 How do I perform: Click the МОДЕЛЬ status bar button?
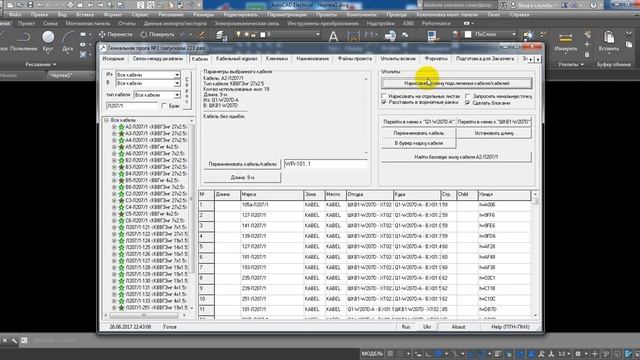pos(372,353)
